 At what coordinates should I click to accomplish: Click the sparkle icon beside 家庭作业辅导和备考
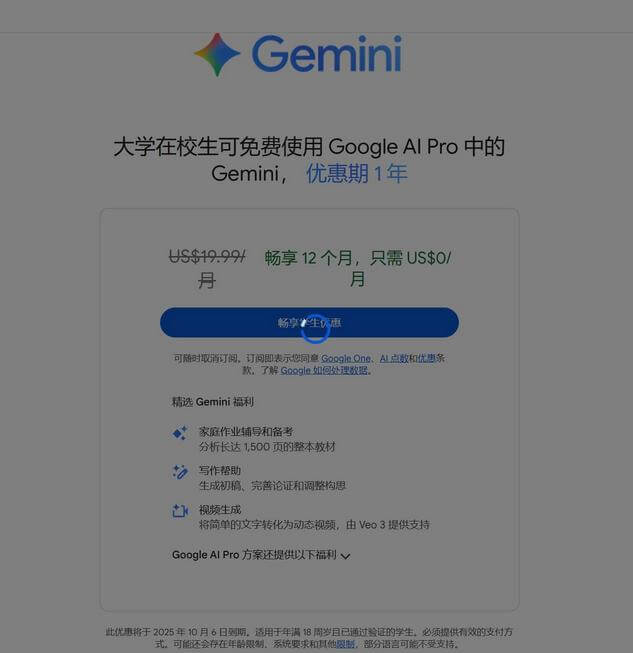(x=180, y=433)
